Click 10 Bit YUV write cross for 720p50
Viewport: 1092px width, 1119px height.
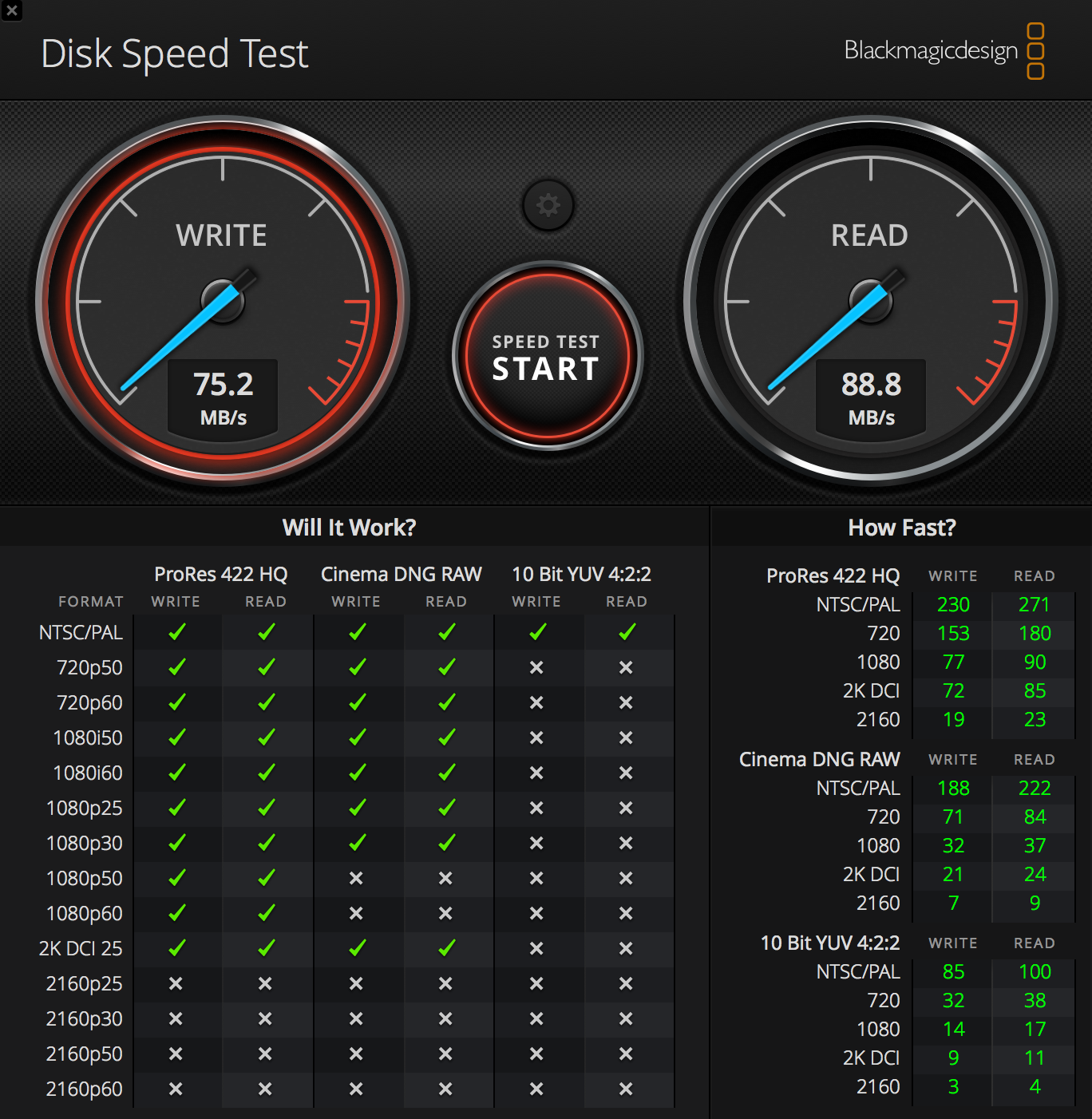click(536, 667)
